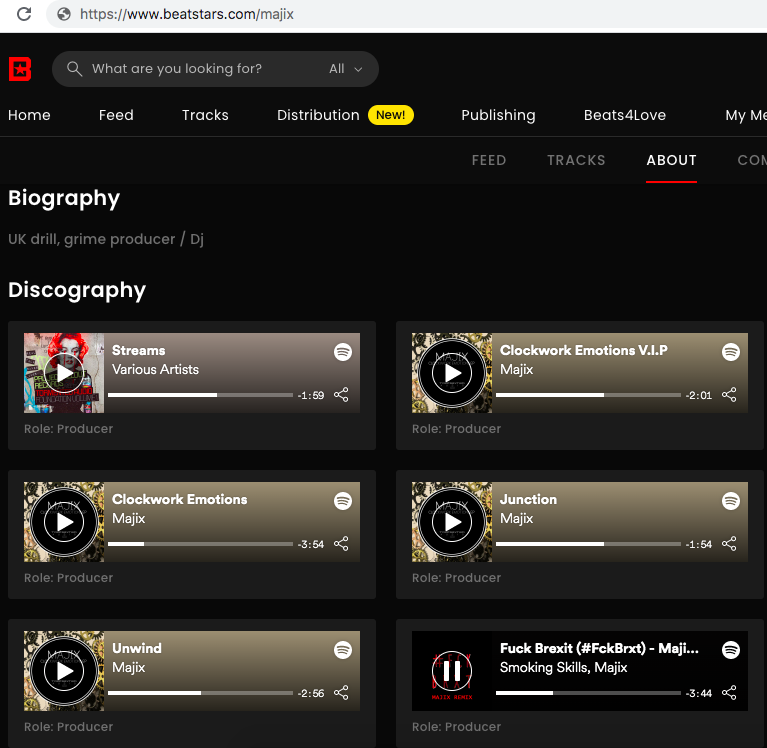Seek within Clockwork Emotions V.I.P progress bar

pos(588,395)
